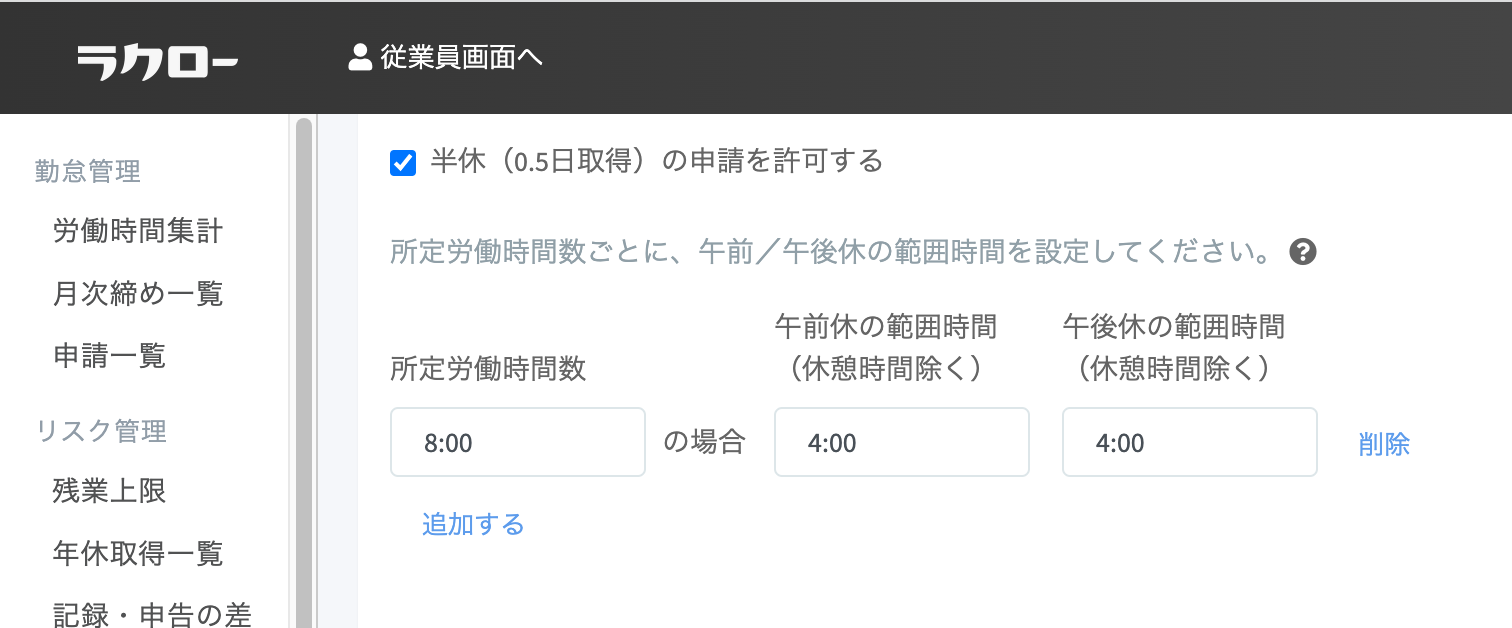Go to 従業員画面へ link
Image resolution: width=1512 pixels, height=628 pixels.
pos(461,58)
